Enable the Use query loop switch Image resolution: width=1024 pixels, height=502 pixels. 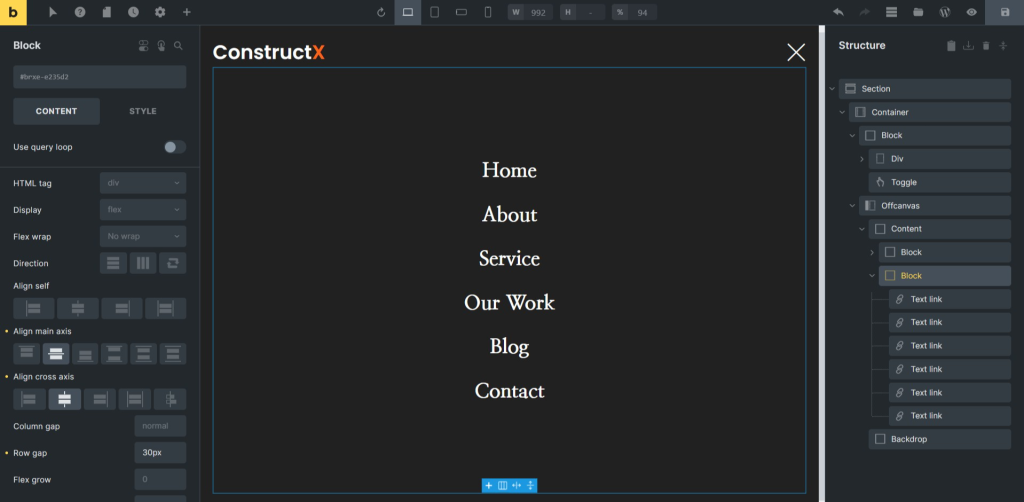[x=174, y=148]
